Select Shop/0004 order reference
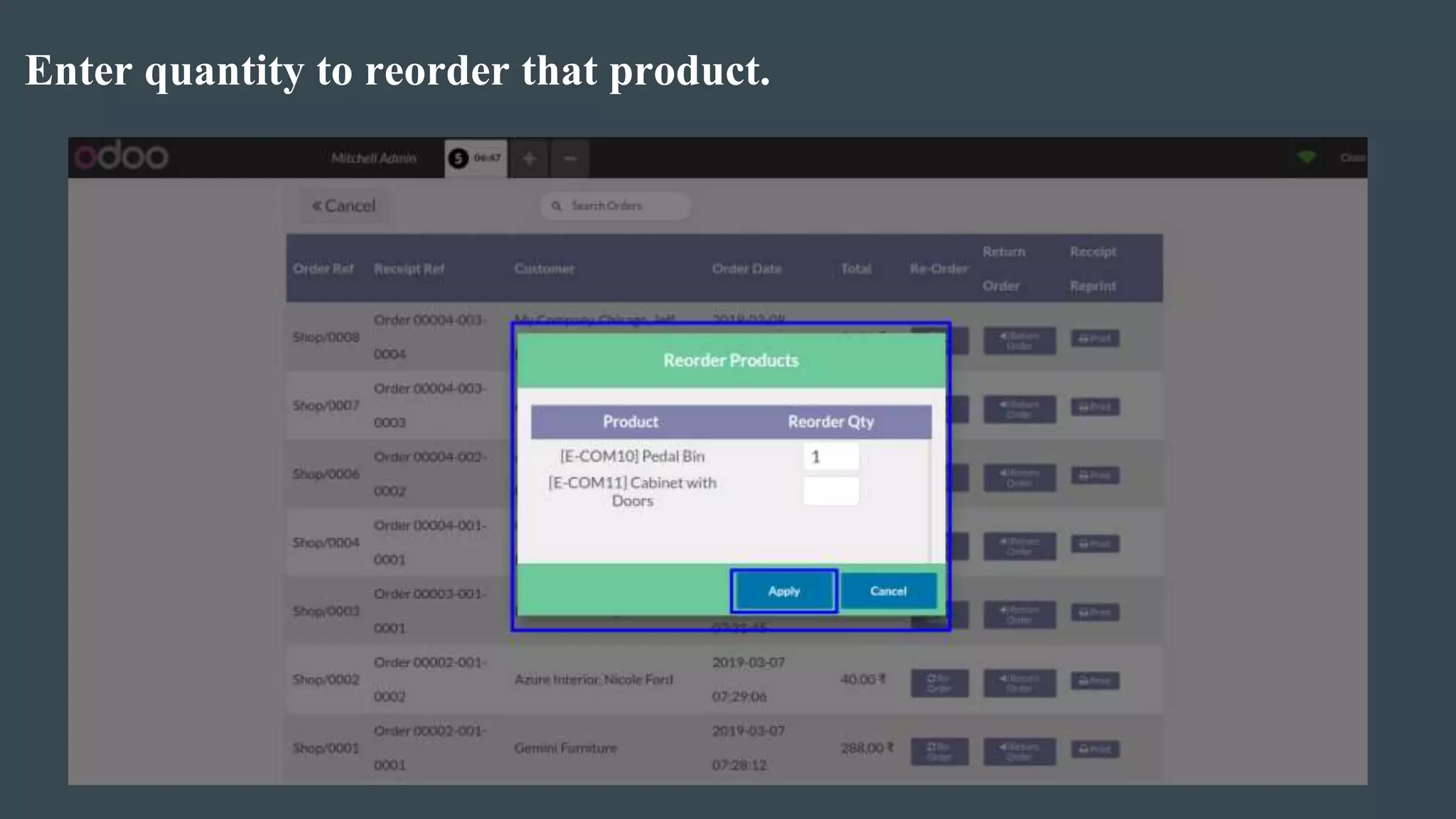The image size is (1456, 819). coord(326,542)
